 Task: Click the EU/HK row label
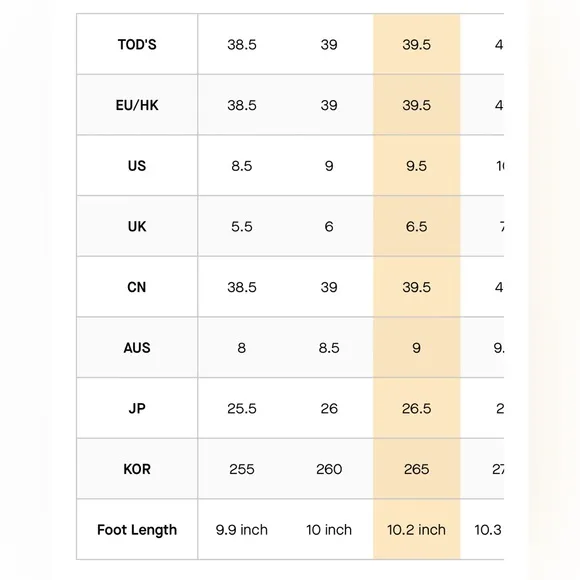tap(137, 105)
